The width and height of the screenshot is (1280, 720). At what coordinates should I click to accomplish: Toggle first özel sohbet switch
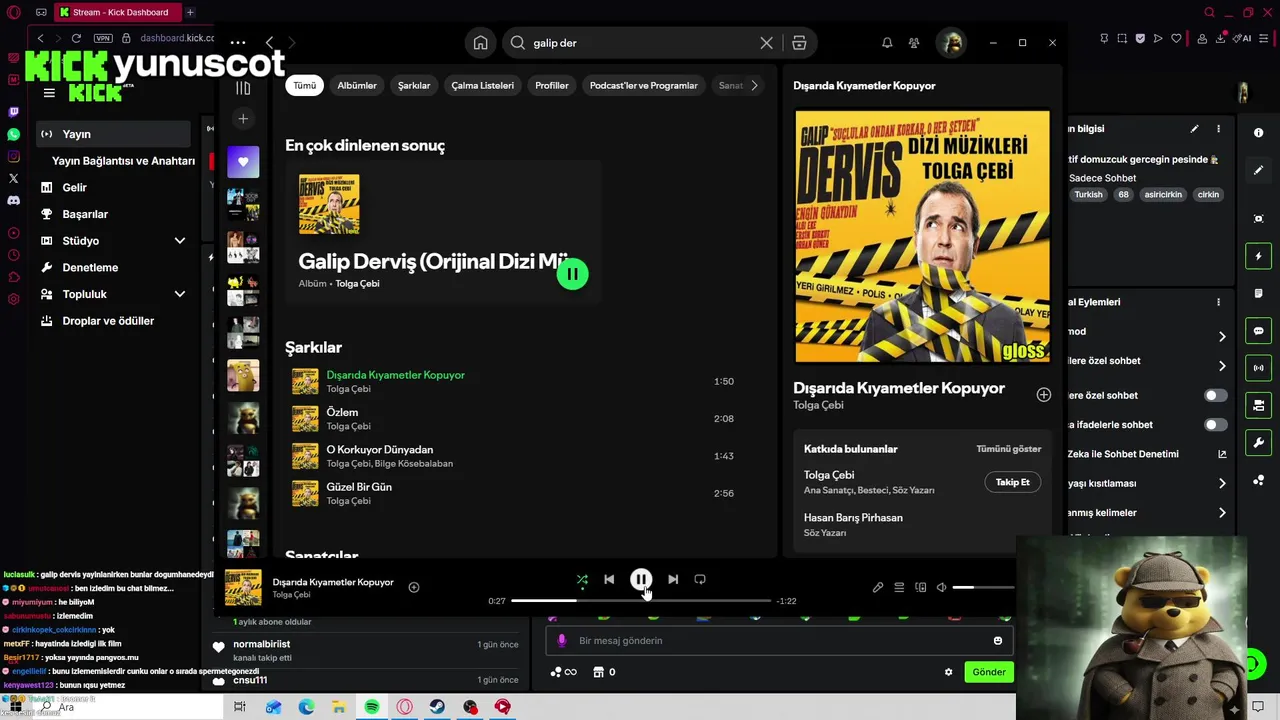[x=1216, y=395]
